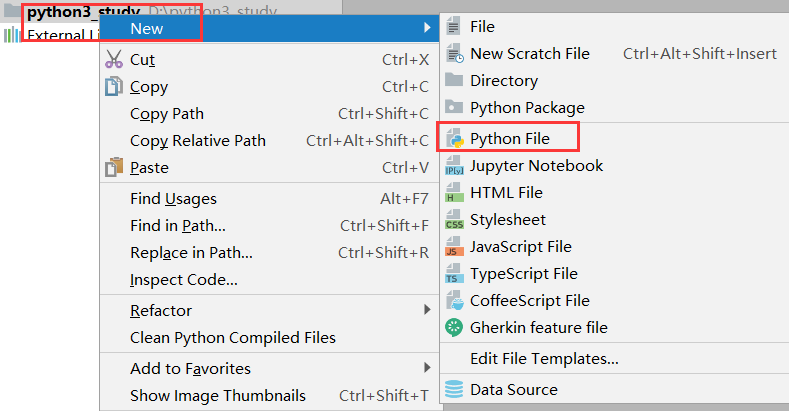Image resolution: width=789 pixels, height=411 pixels.
Task: Click the Paste clipboard icon
Action: (x=114, y=168)
